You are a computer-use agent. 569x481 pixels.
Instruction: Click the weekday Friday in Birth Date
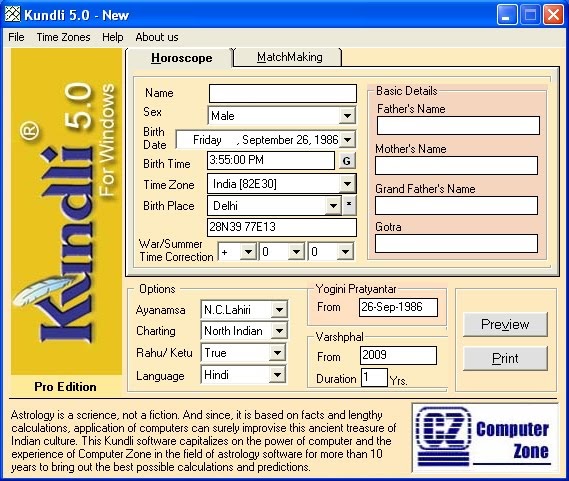[207, 140]
